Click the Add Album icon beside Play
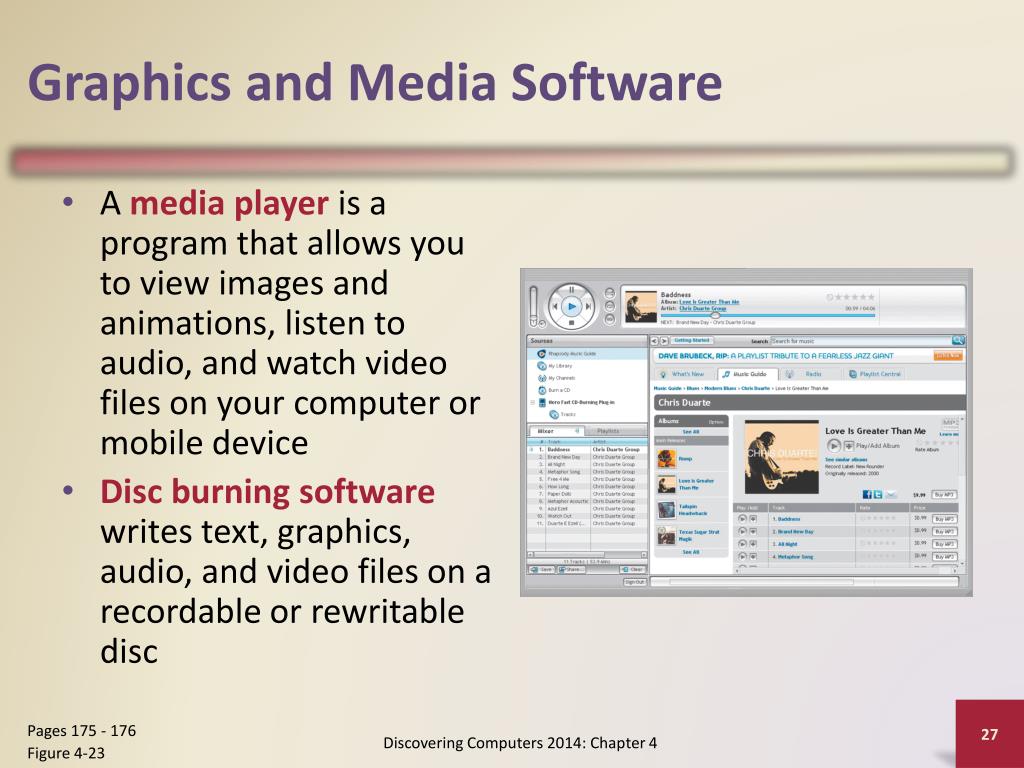The height and width of the screenshot is (768, 1024). (849, 446)
